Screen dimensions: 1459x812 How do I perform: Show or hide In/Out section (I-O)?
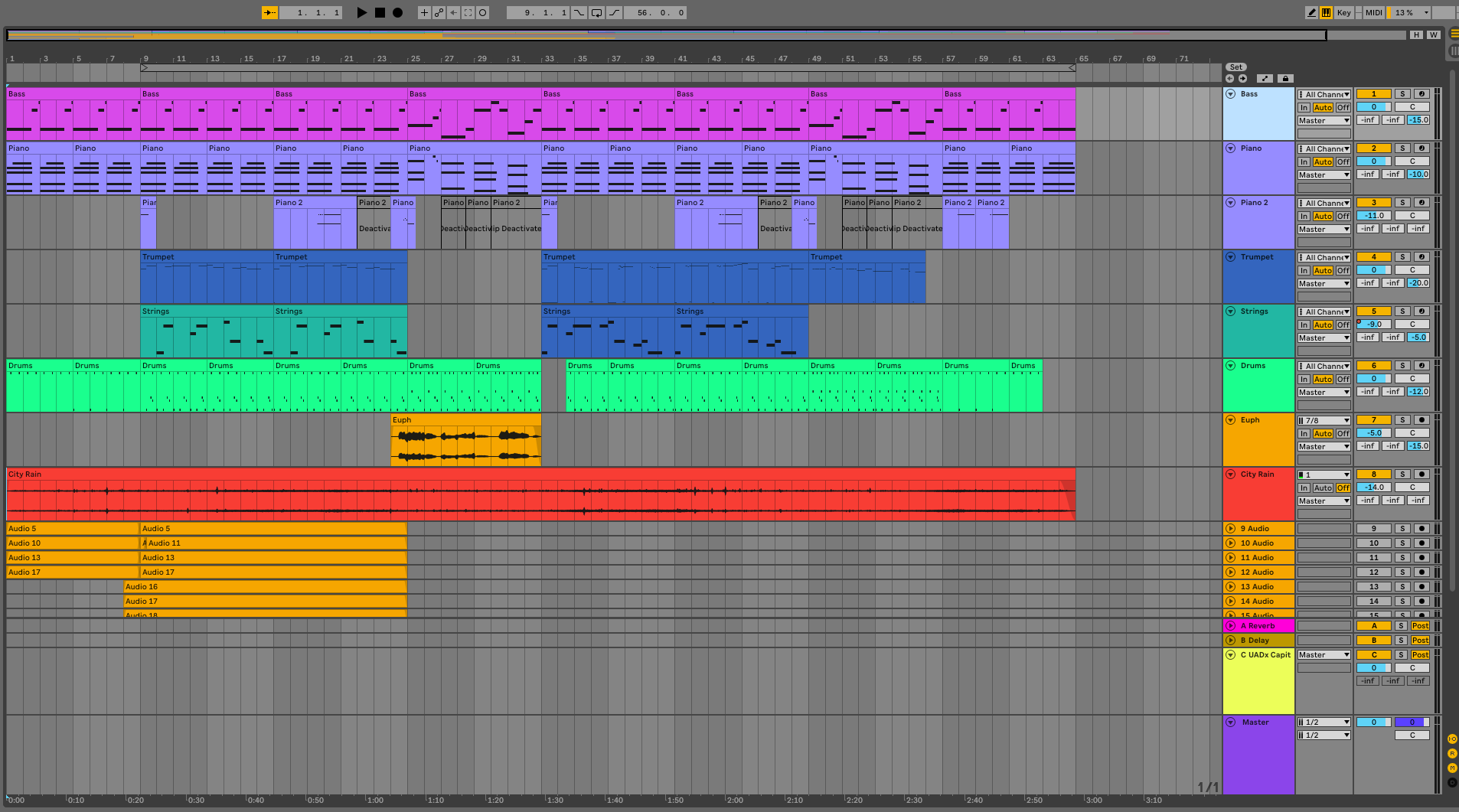[1452, 739]
